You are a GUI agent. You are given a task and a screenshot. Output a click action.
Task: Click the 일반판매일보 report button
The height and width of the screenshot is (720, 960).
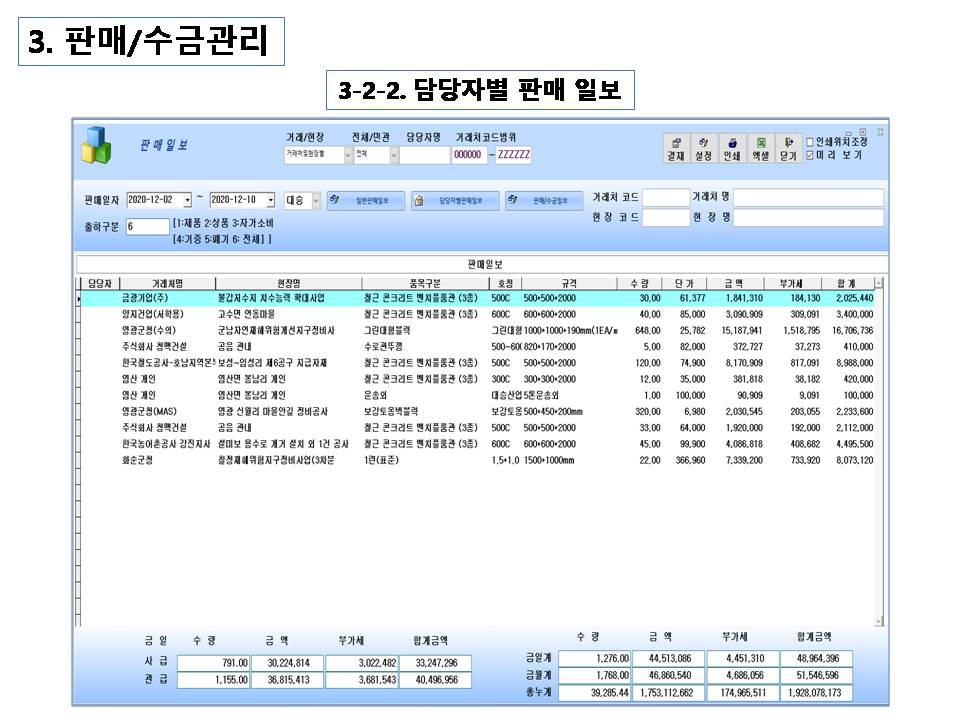point(363,200)
